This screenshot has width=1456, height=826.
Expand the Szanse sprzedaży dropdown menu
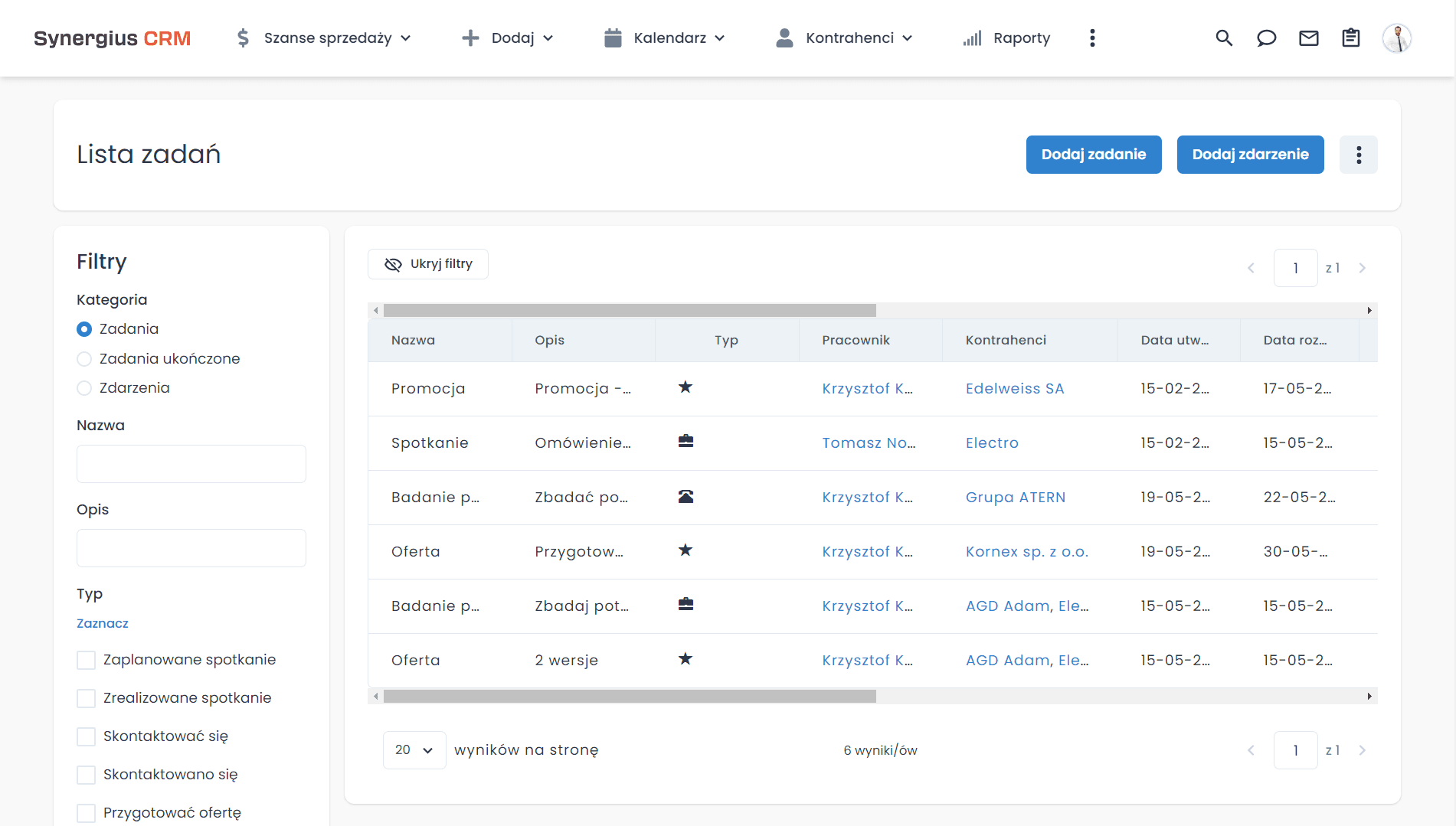323,38
